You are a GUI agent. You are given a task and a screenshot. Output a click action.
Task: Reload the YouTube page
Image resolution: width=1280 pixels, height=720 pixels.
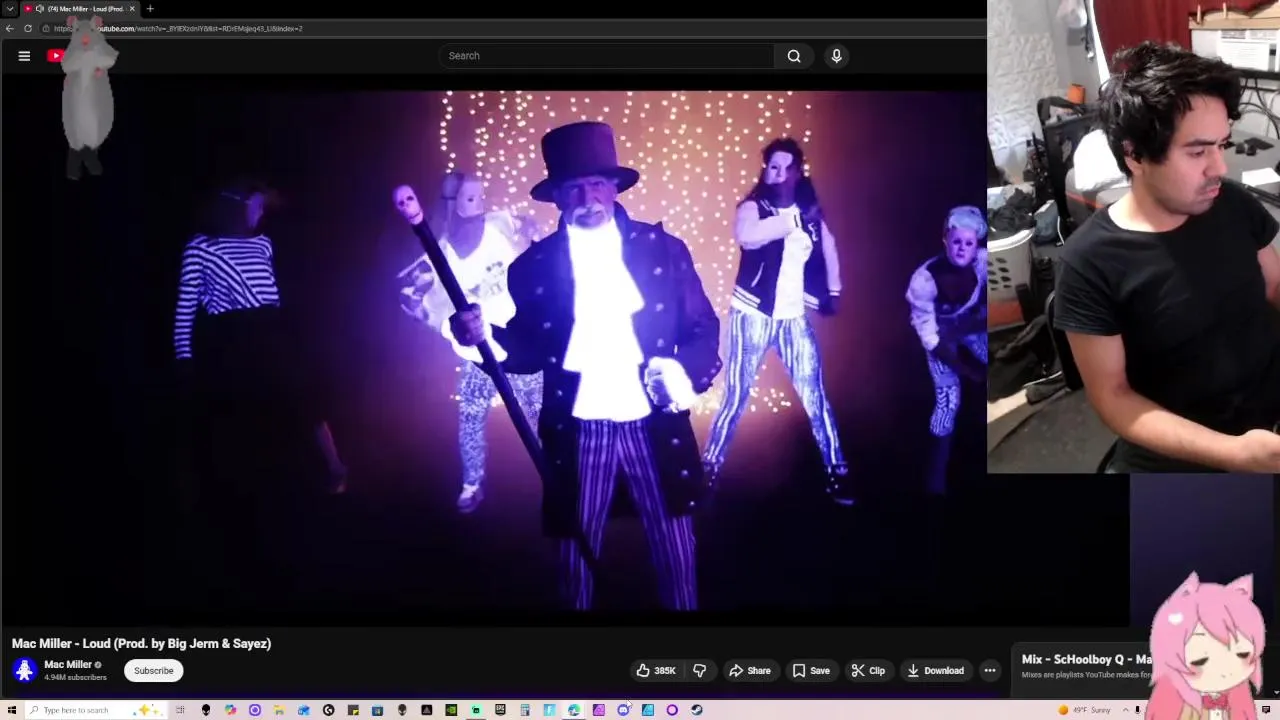pyautogui.click(x=28, y=29)
